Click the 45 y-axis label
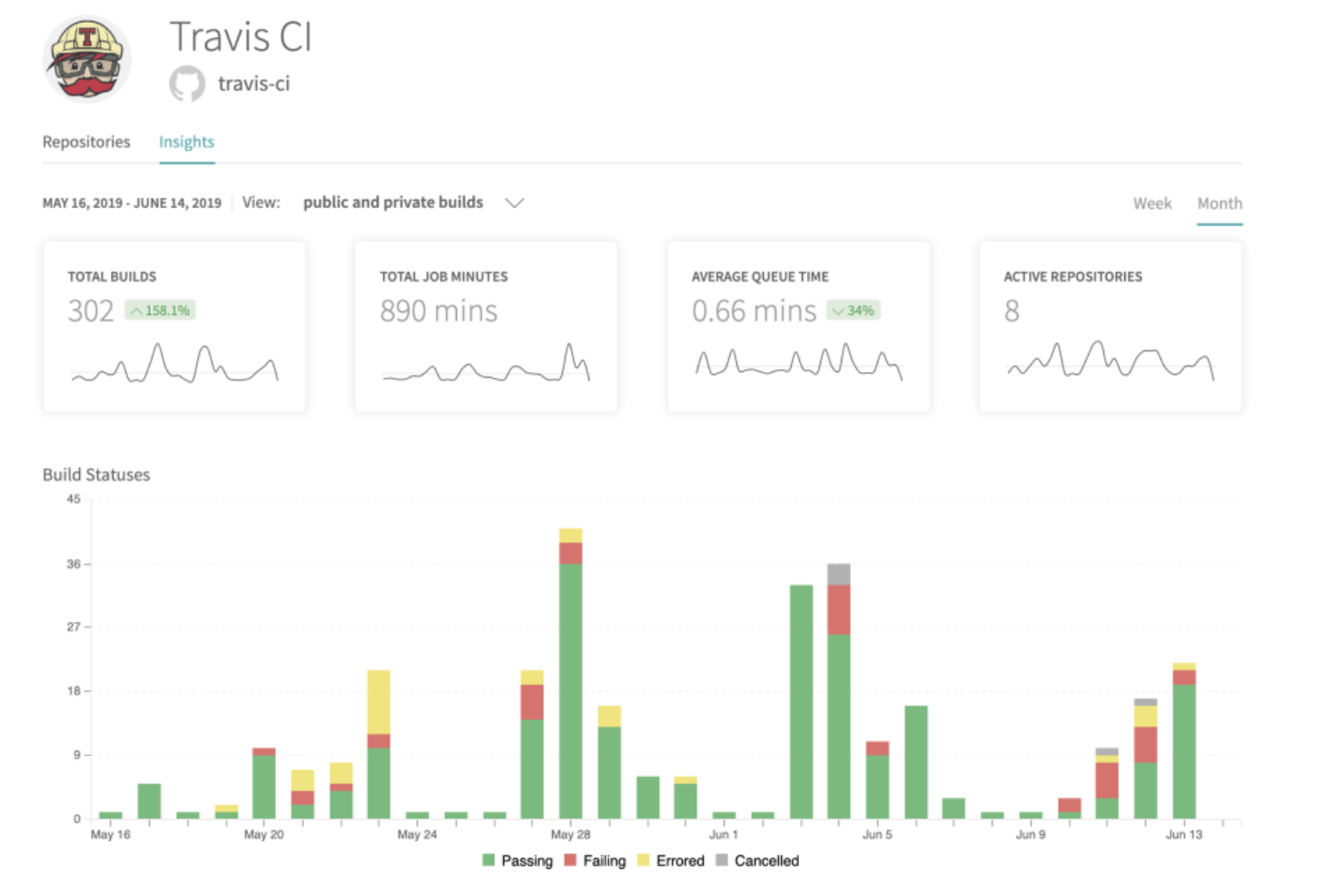The width and height of the screenshot is (1344, 896). pyautogui.click(x=74, y=499)
